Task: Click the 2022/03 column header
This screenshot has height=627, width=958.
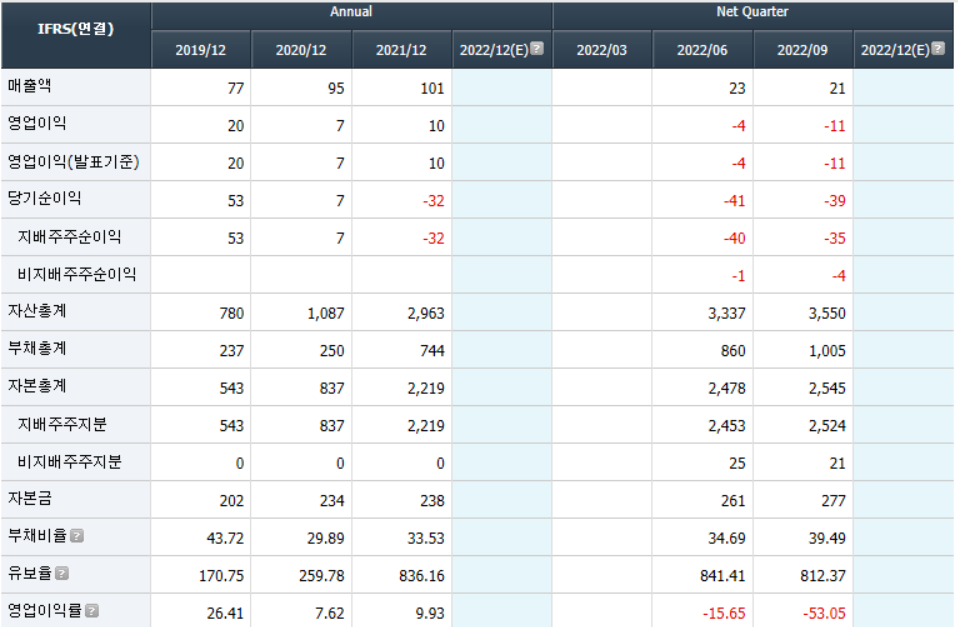Action: 602,50
